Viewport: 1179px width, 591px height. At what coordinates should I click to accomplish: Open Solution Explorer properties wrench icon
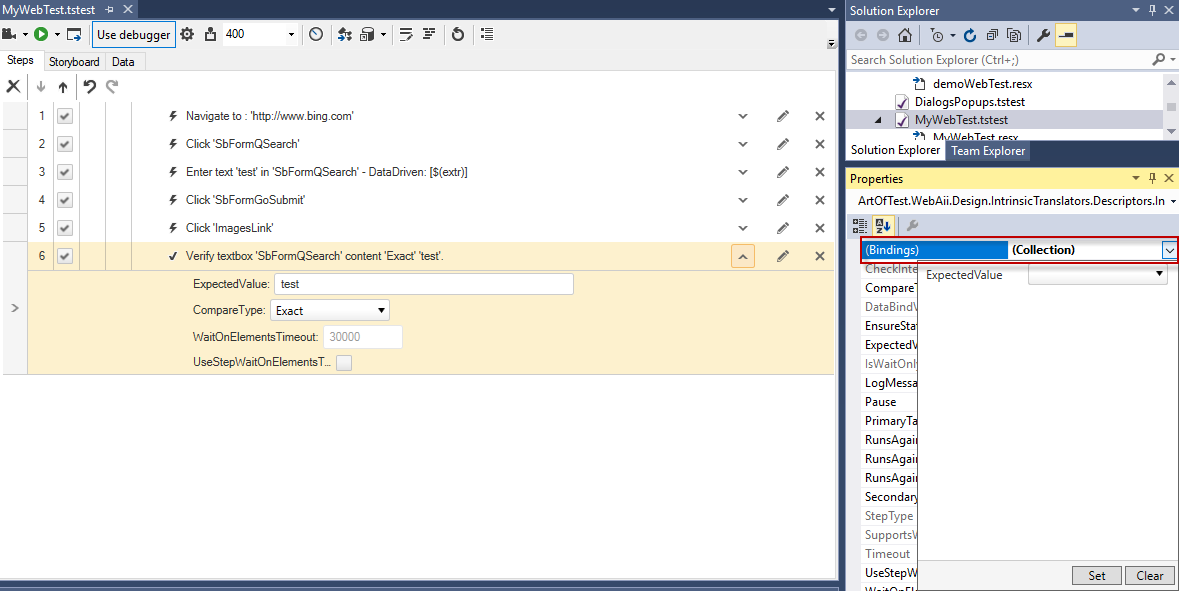(x=1043, y=35)
